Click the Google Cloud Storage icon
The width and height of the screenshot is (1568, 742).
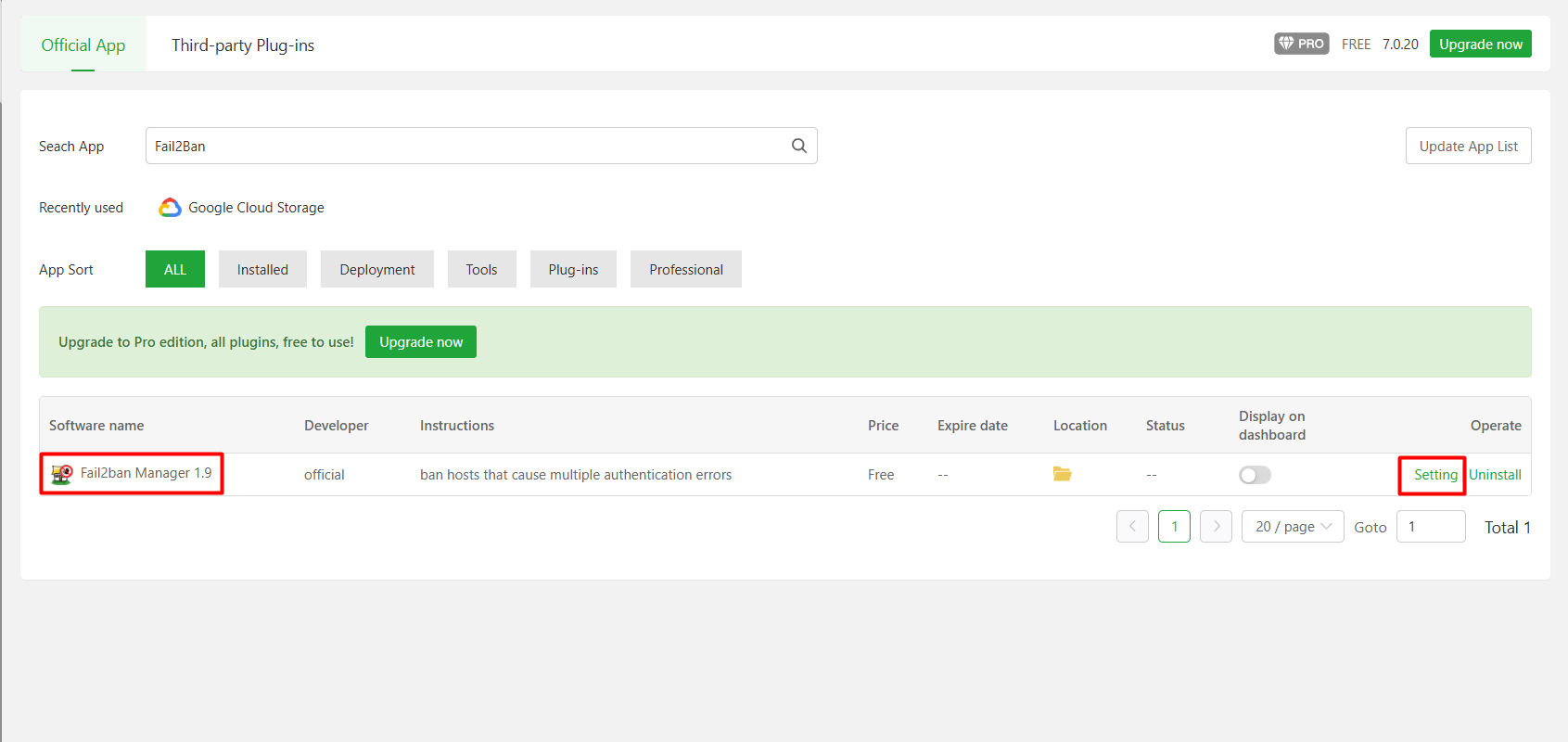tap(170, 208)
